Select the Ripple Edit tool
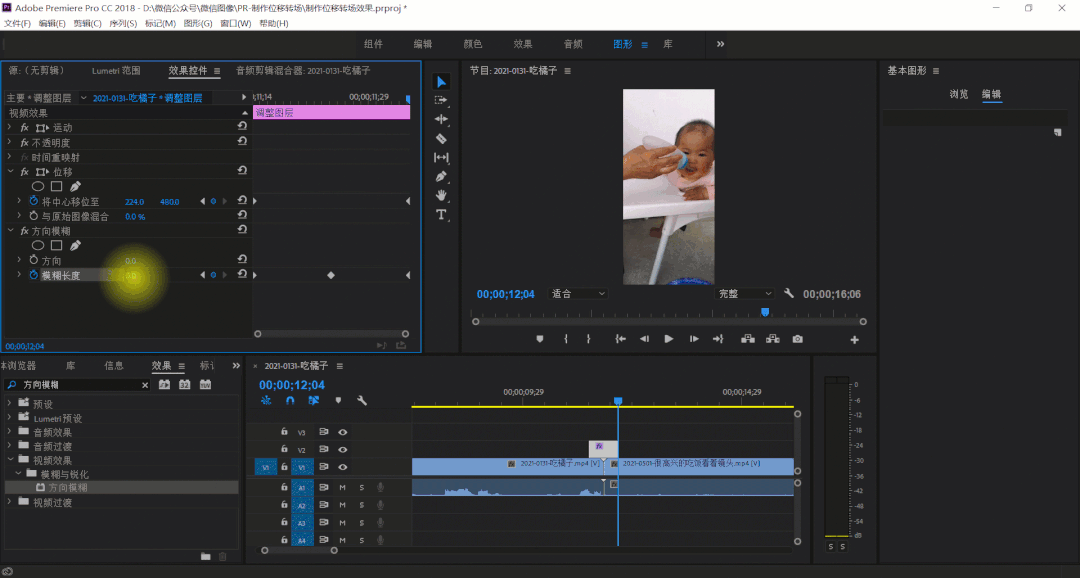 (442, 119)
